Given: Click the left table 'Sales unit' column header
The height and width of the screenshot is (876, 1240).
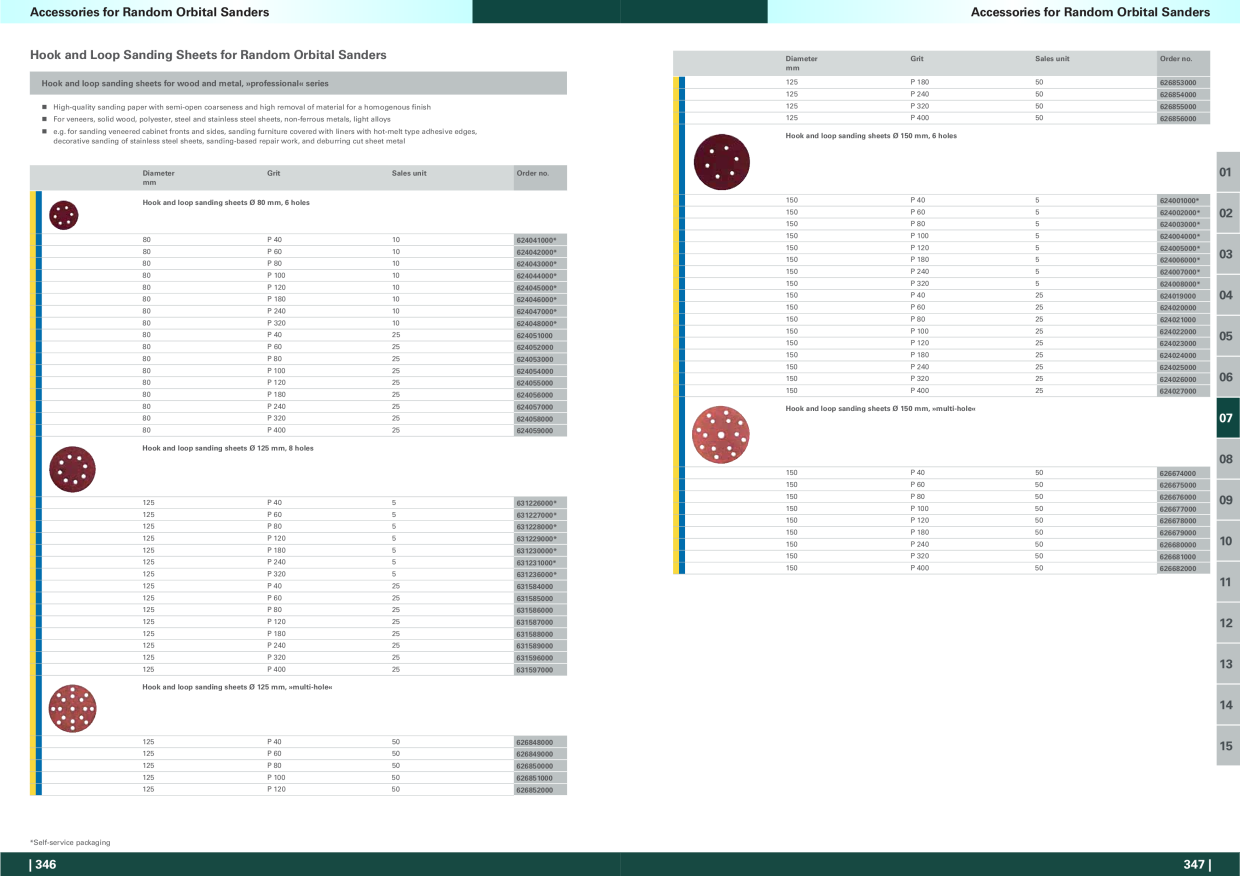Looking at the screenshot, I should click(409, 173).
